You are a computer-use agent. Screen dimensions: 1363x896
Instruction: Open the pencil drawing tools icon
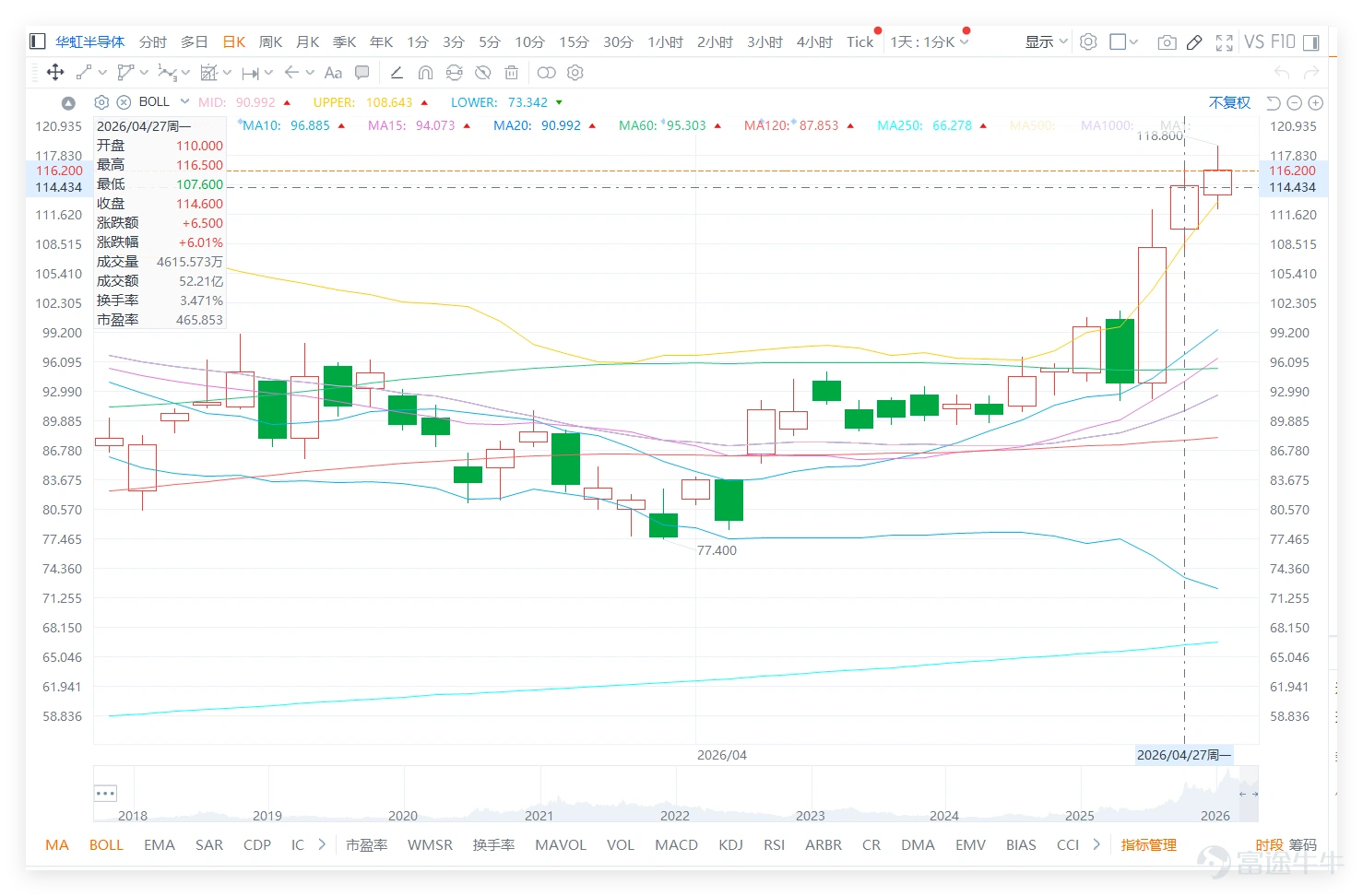tap(1194, 42)
